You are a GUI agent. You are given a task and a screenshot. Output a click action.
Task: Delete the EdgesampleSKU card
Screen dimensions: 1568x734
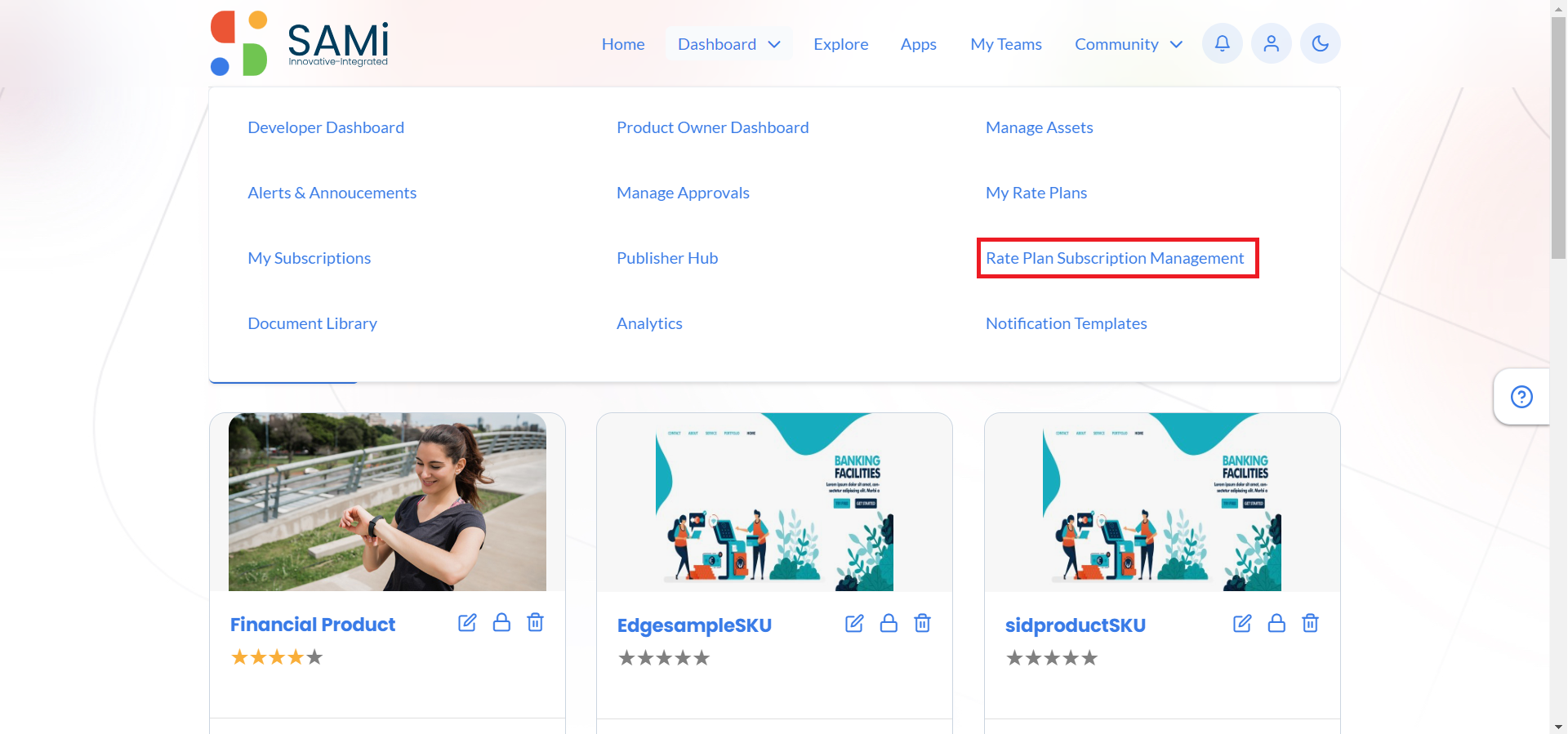pos(923,623)
